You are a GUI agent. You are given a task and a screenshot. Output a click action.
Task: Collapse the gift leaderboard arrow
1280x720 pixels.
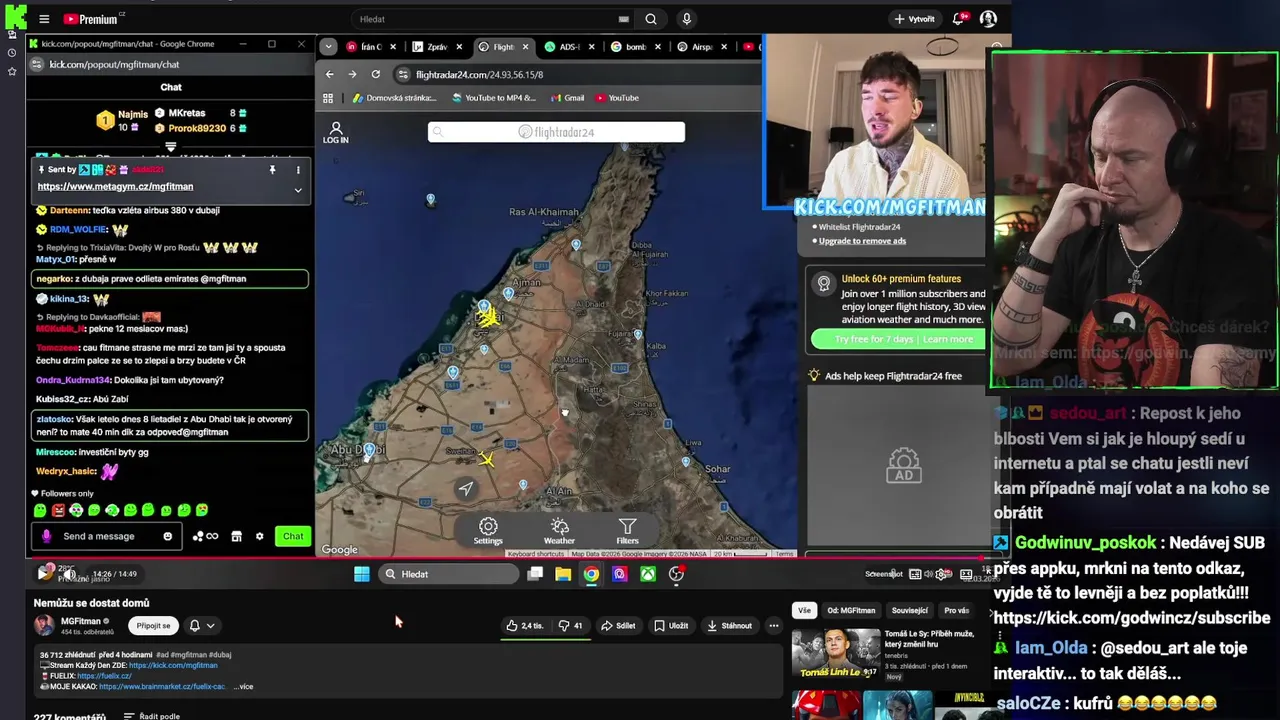coord(171,147)
